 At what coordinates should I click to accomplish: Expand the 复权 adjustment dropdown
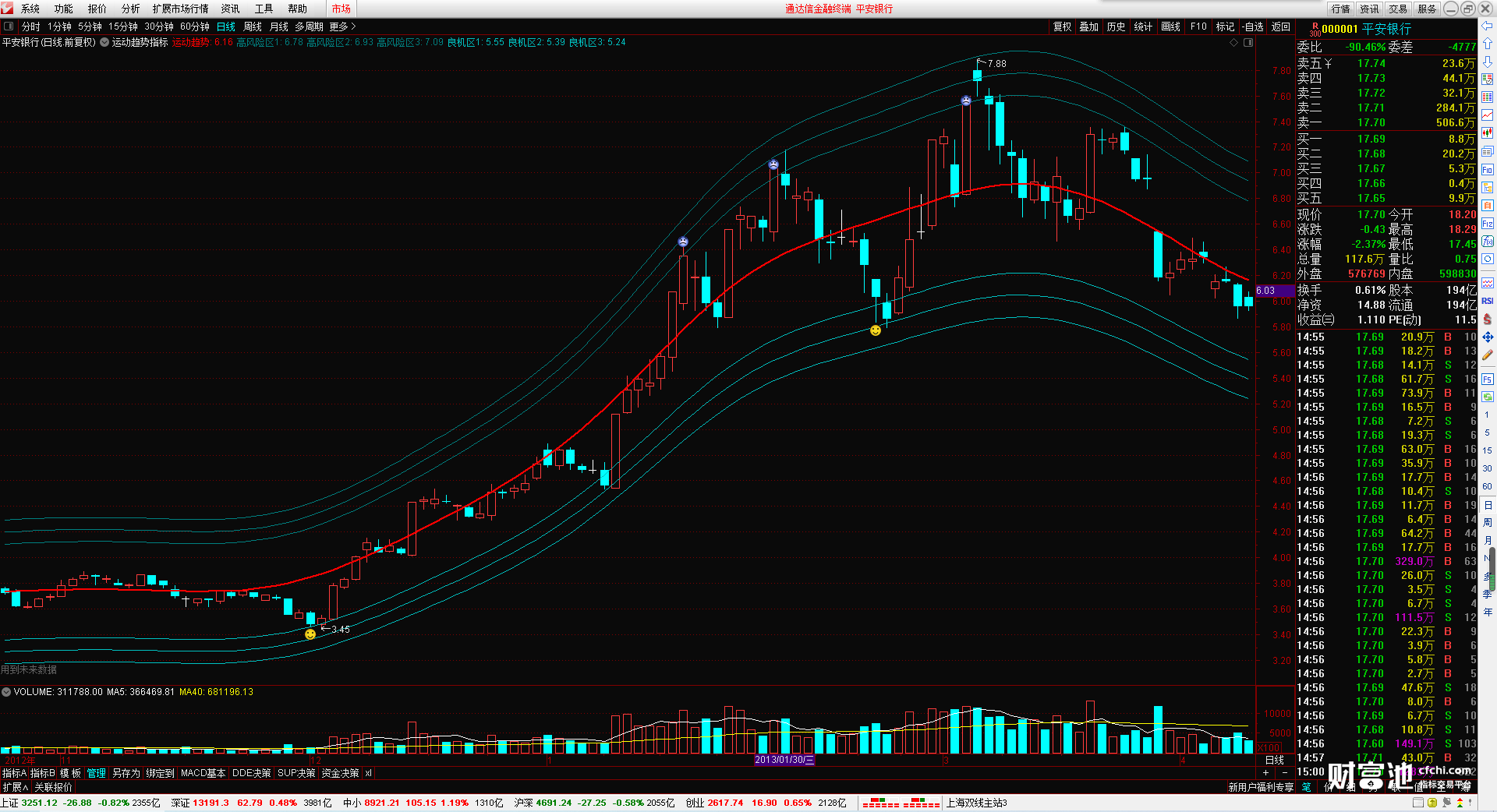click(1063, 26)
